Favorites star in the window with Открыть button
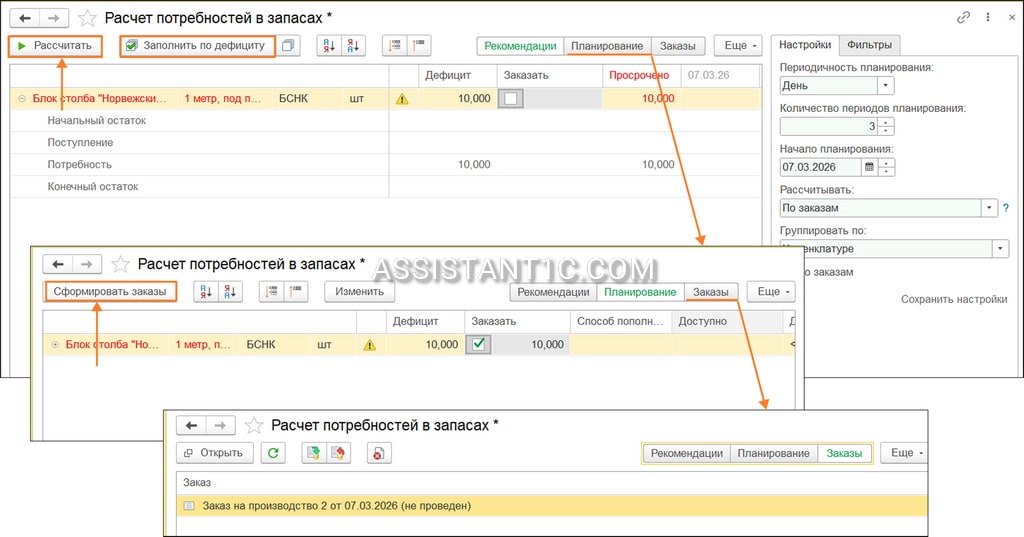Image resolution: width=1024 pixels, height=537 pixels. [253, 426]
